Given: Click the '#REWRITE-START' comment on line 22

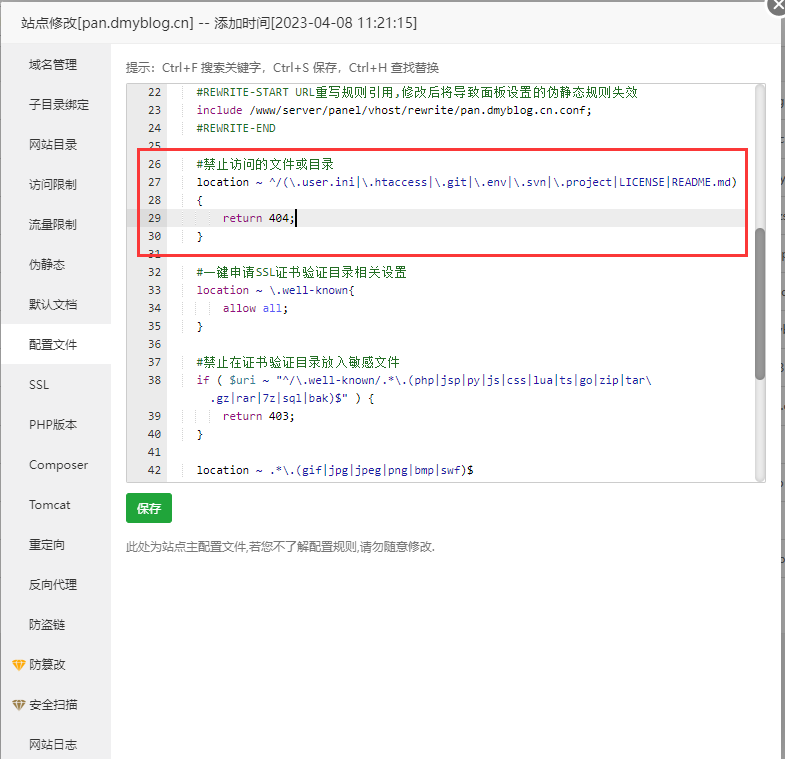Looking at the screenshot, I should pyautogui.click(x=417, y=92).
